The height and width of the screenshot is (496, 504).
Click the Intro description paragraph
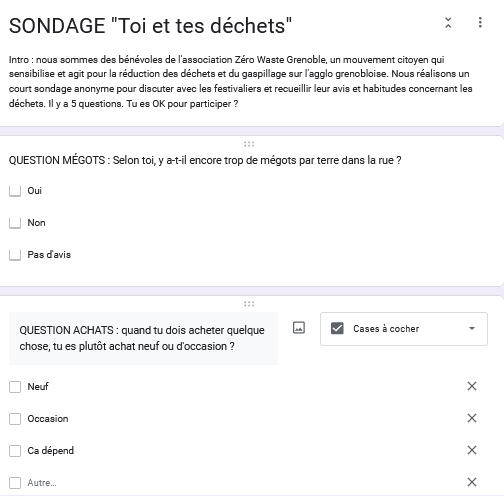[x=241, y=82]
